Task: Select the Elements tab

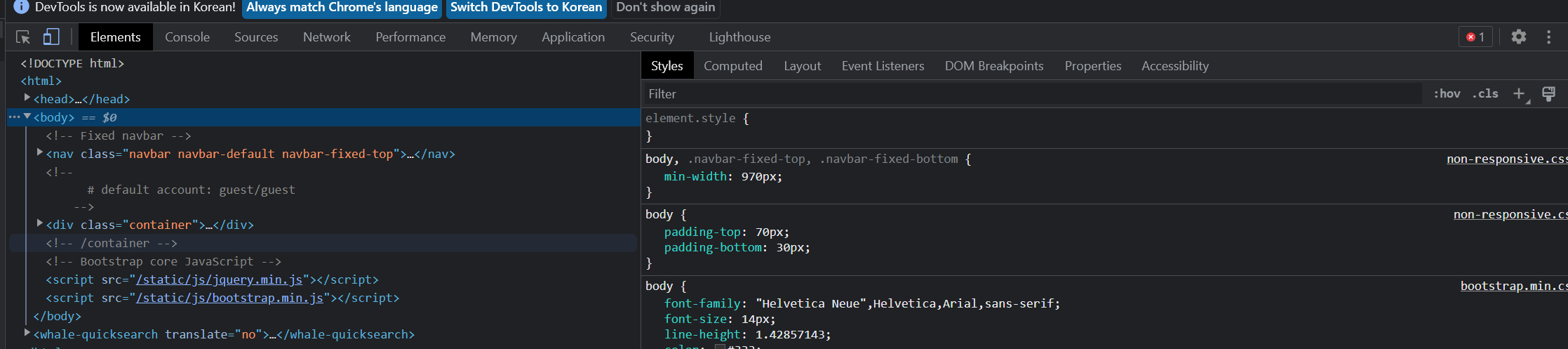Action: click(x=116, y=37)
